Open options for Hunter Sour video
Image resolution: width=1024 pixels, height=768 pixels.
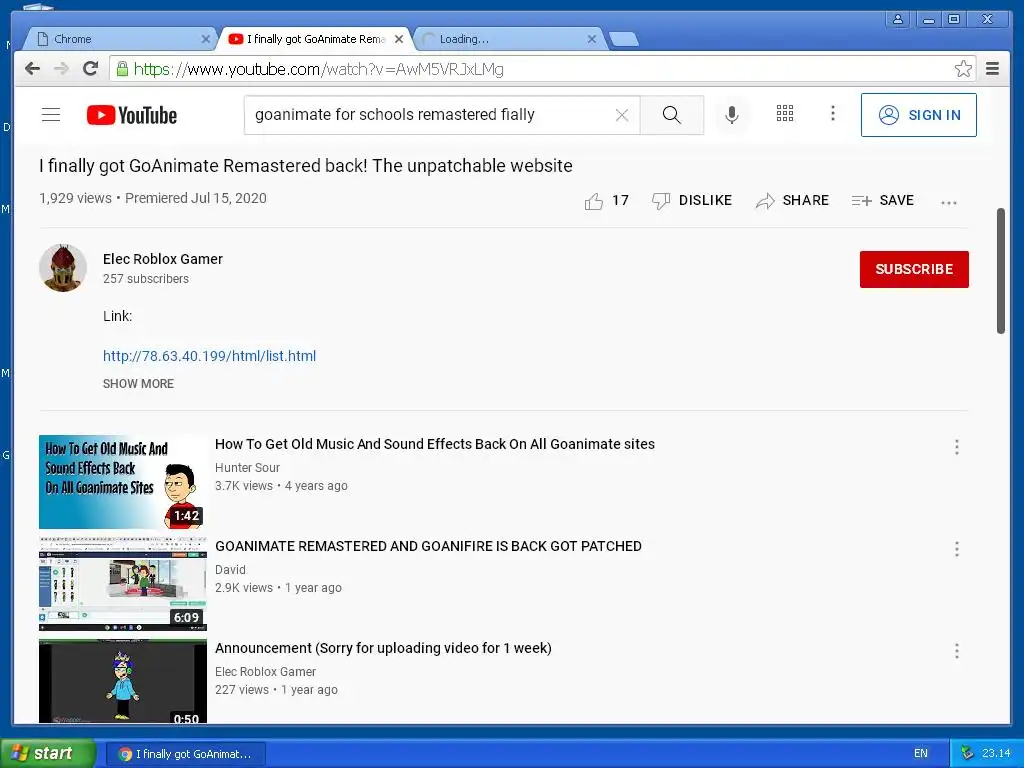click(957, 447)
